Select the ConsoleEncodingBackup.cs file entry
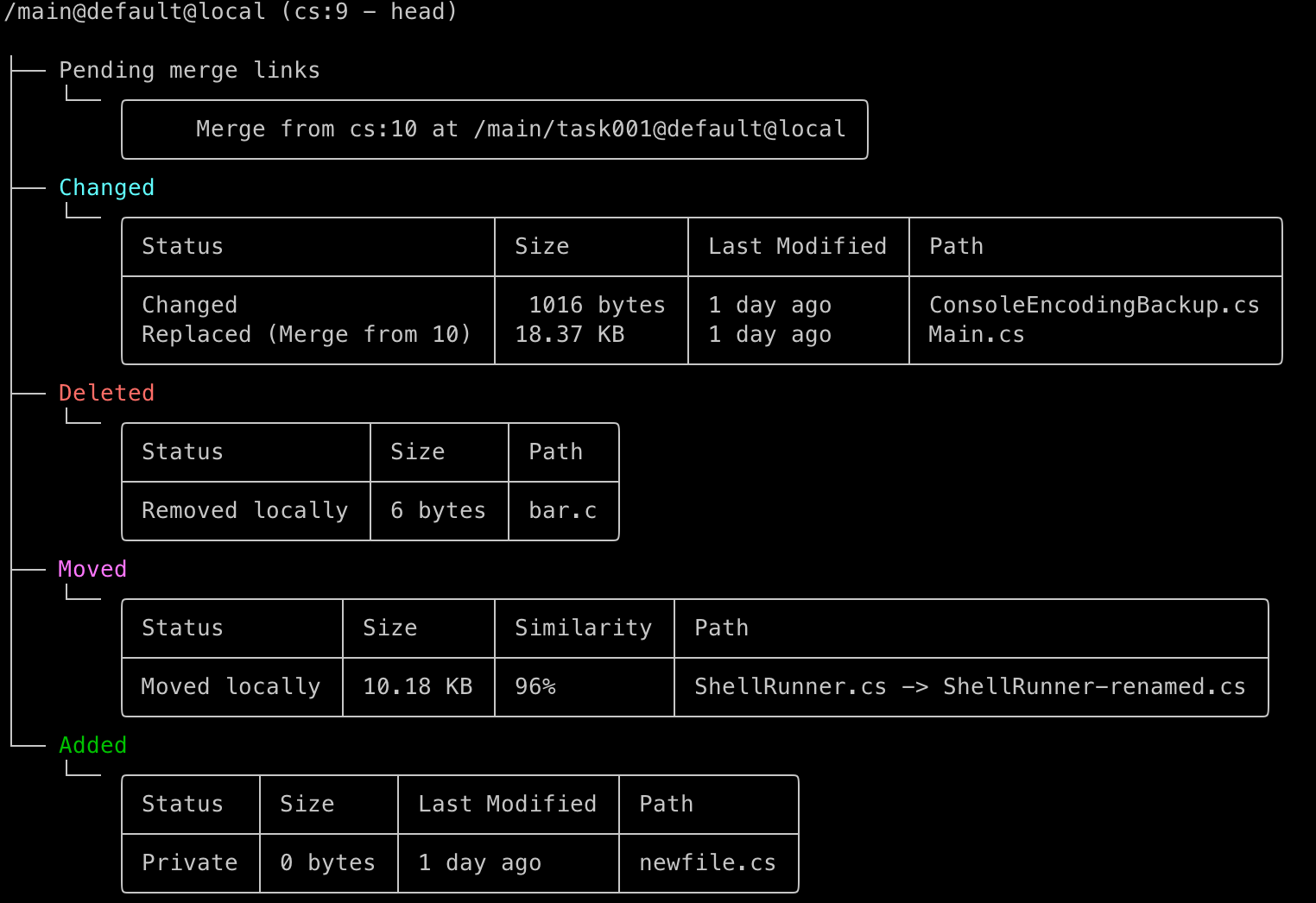The height and width of the screenshot is (903, 1316). (x=1094, y=304)
